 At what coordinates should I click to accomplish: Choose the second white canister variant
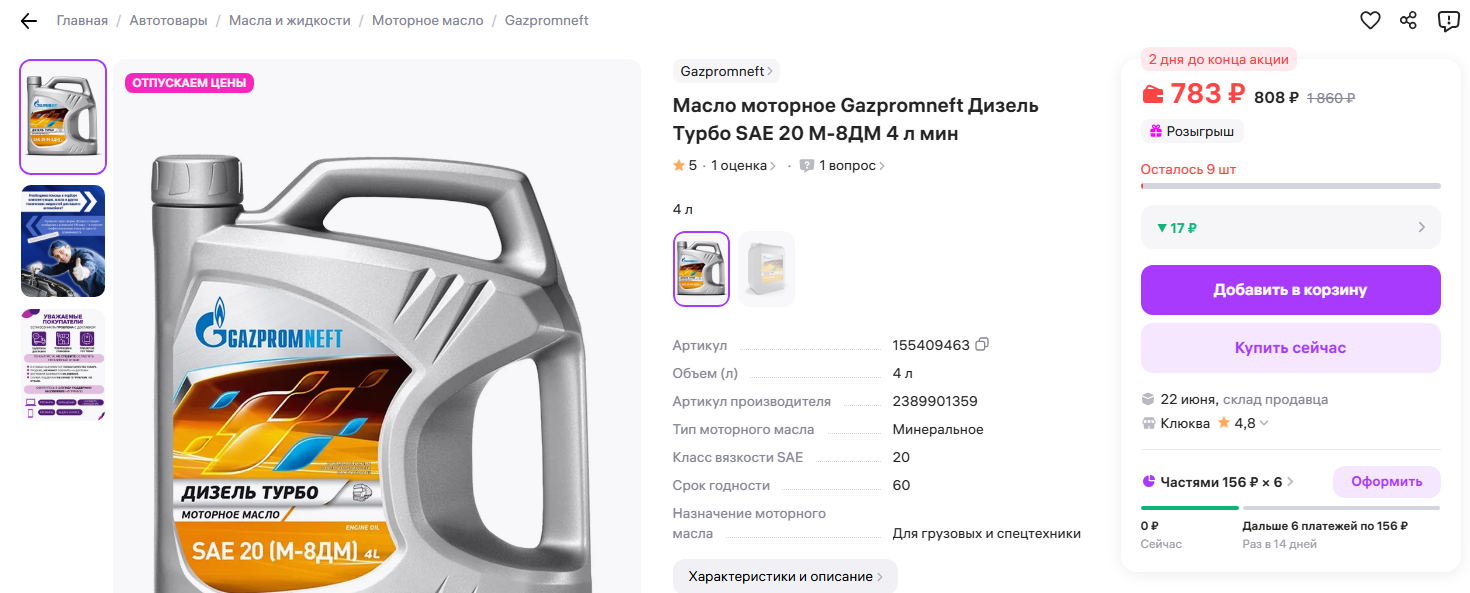767,269
